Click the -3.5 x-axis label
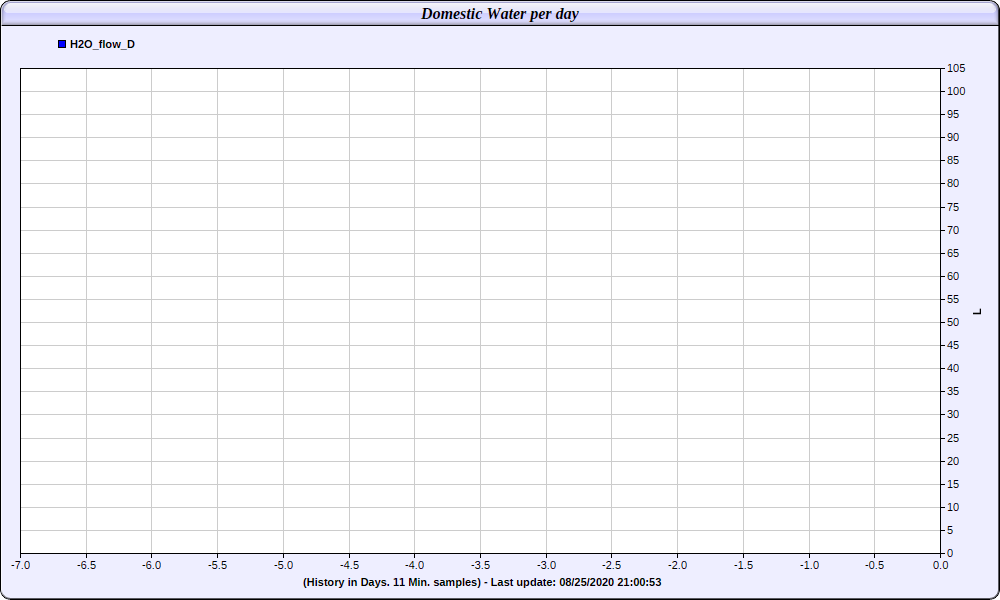The width and height of the screenshot is (1000, 600). (x=481, y=565)
